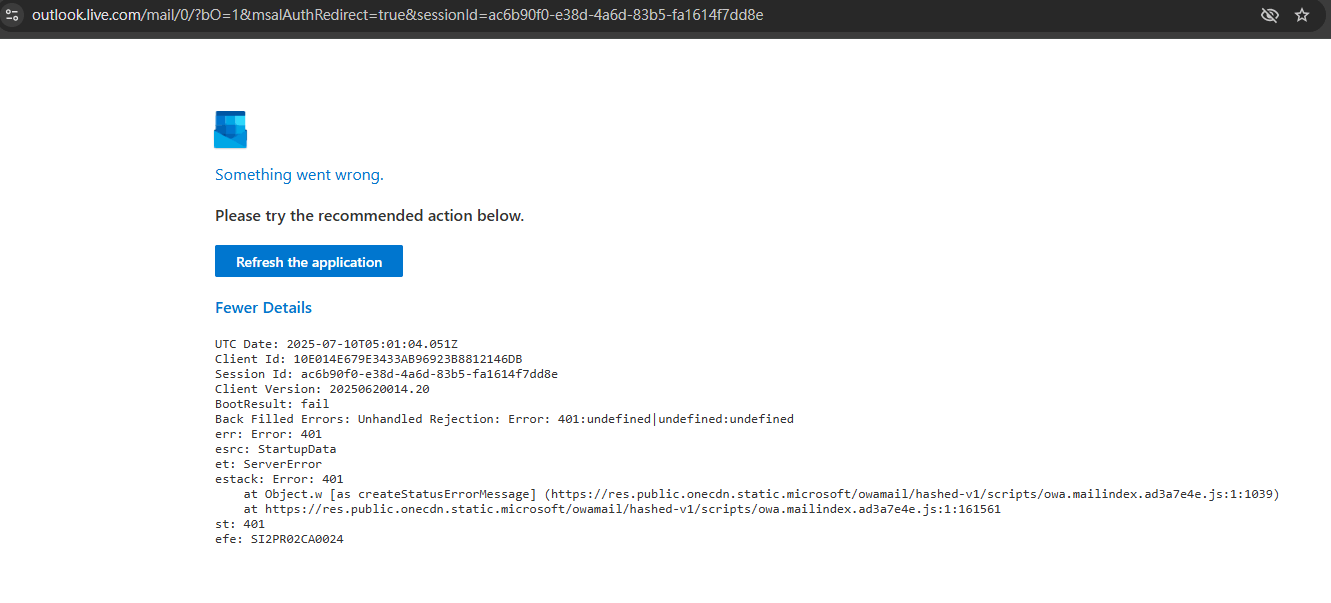The width and height of the screenshot is (1331, 603).
Task: Click the Outlook logo icon
Action: [230, 130]
